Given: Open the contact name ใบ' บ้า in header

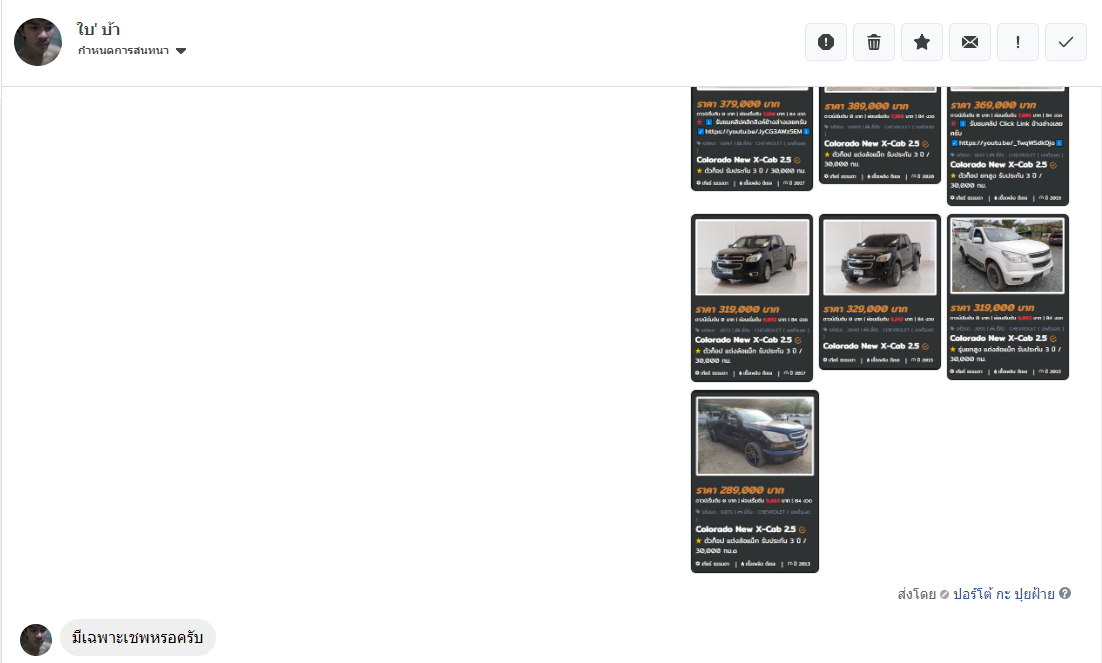Looking at the screenshot, I should [x=98, y=29].
